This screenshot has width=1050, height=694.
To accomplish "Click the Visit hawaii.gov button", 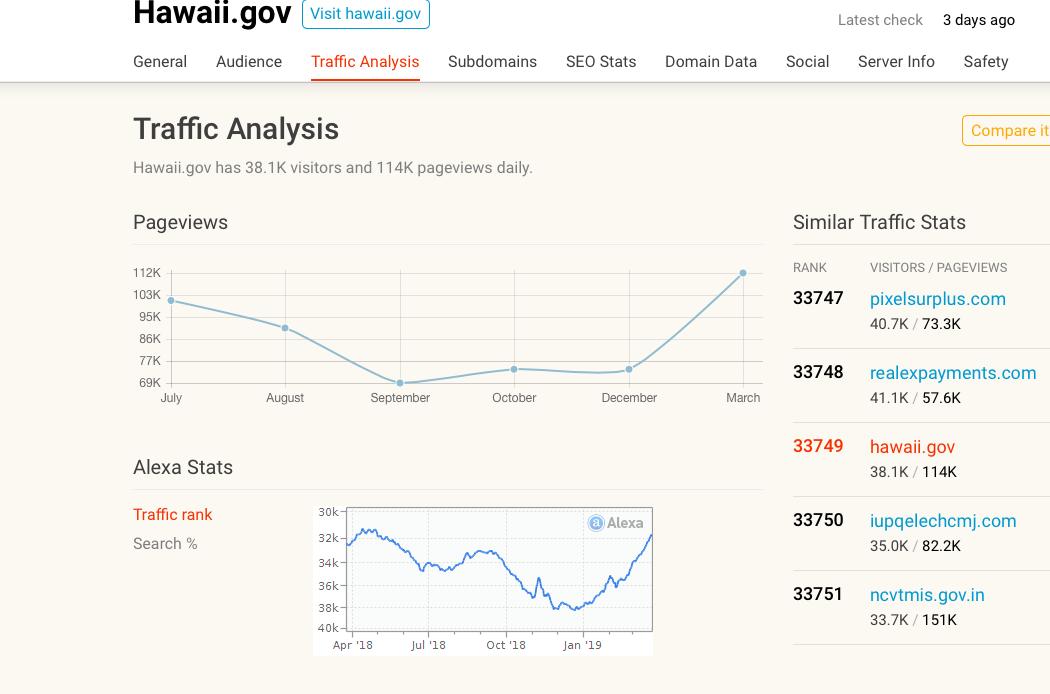I will tap(366, 13).
